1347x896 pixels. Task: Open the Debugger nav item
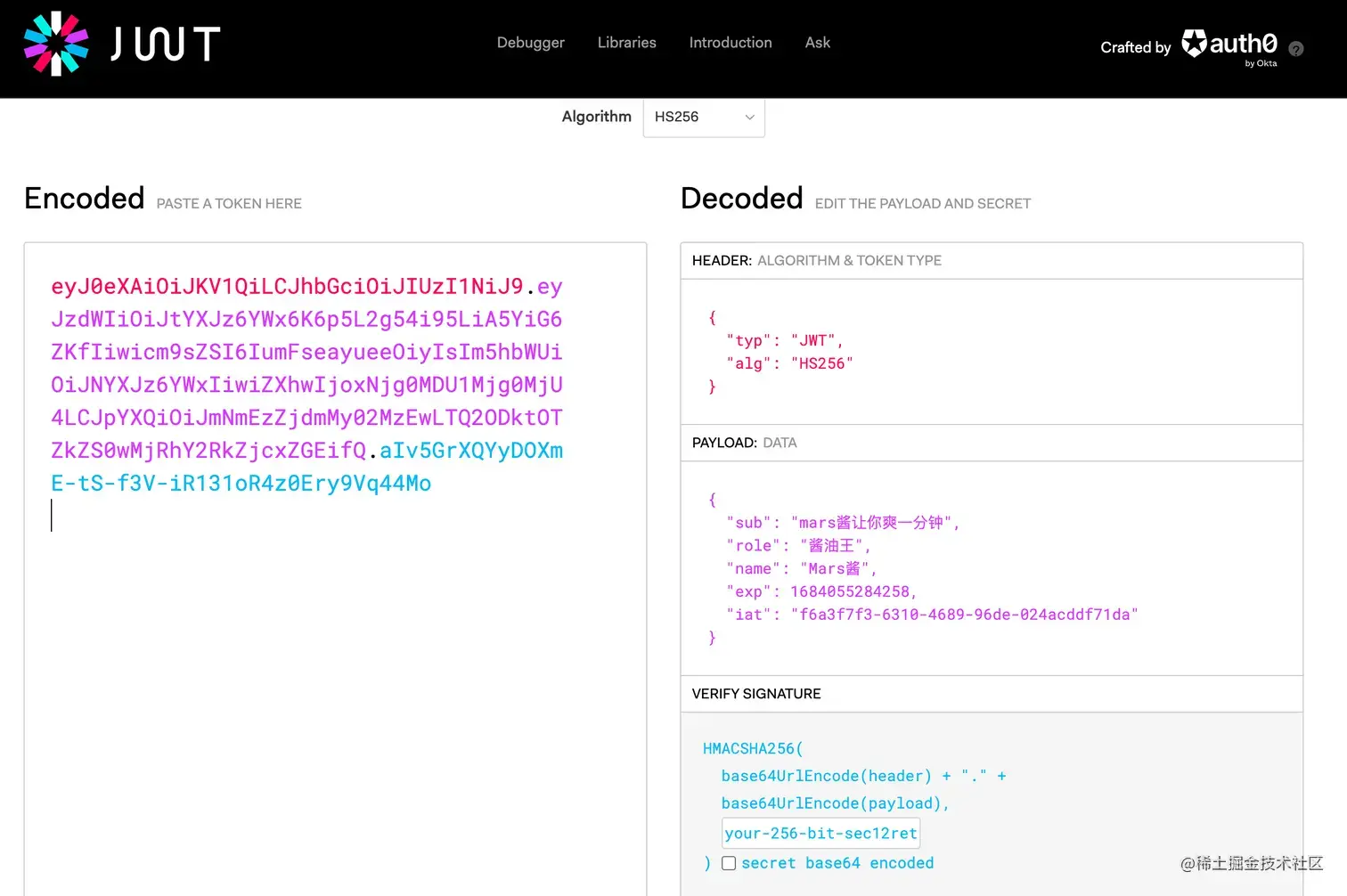click(531, 43)
